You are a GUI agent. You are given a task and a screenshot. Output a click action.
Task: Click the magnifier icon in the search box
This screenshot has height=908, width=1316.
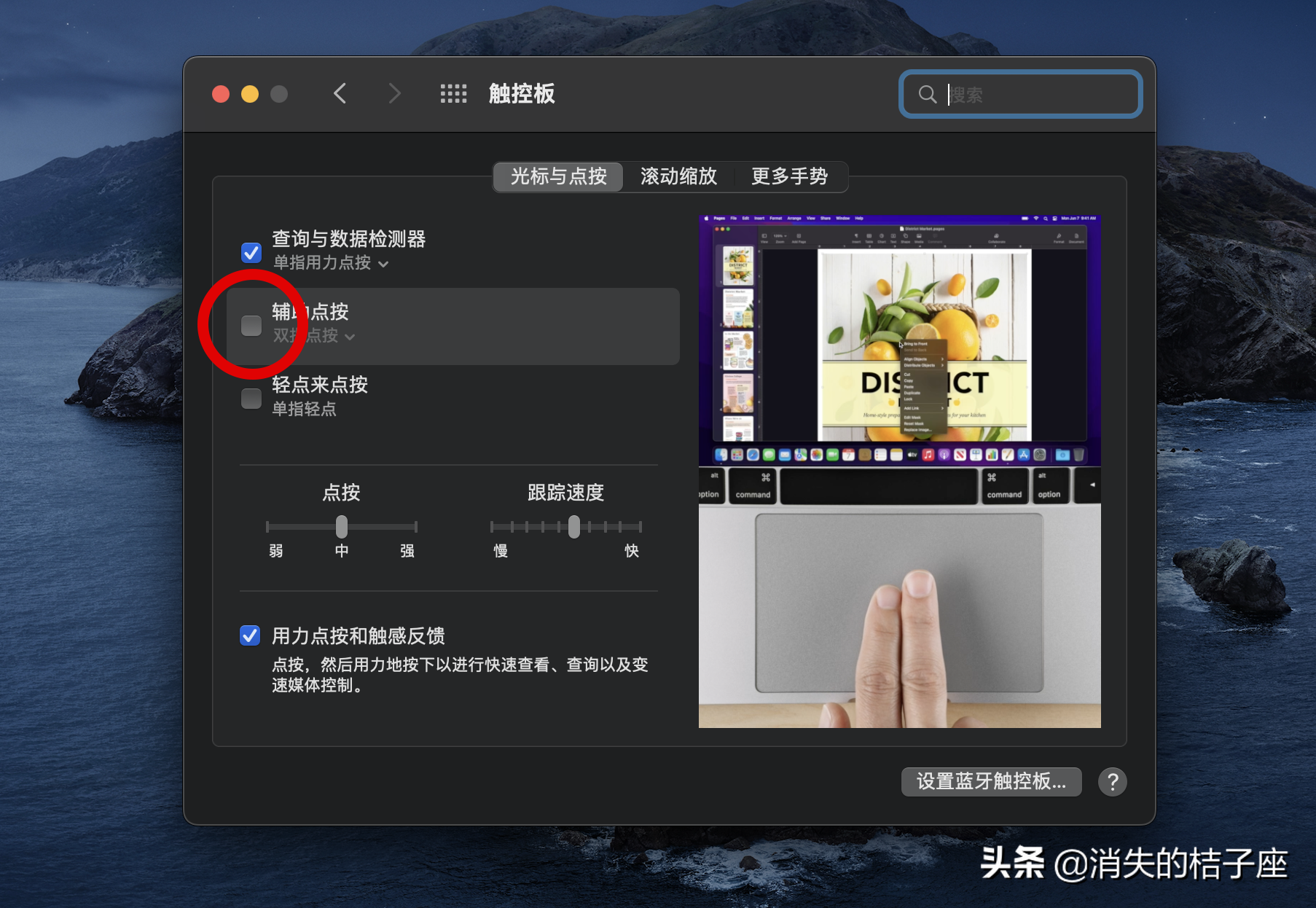(927, 94)
